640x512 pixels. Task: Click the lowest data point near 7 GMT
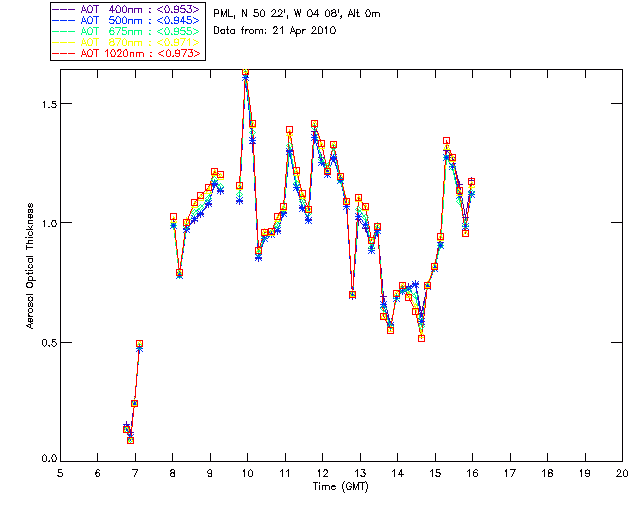130,440
